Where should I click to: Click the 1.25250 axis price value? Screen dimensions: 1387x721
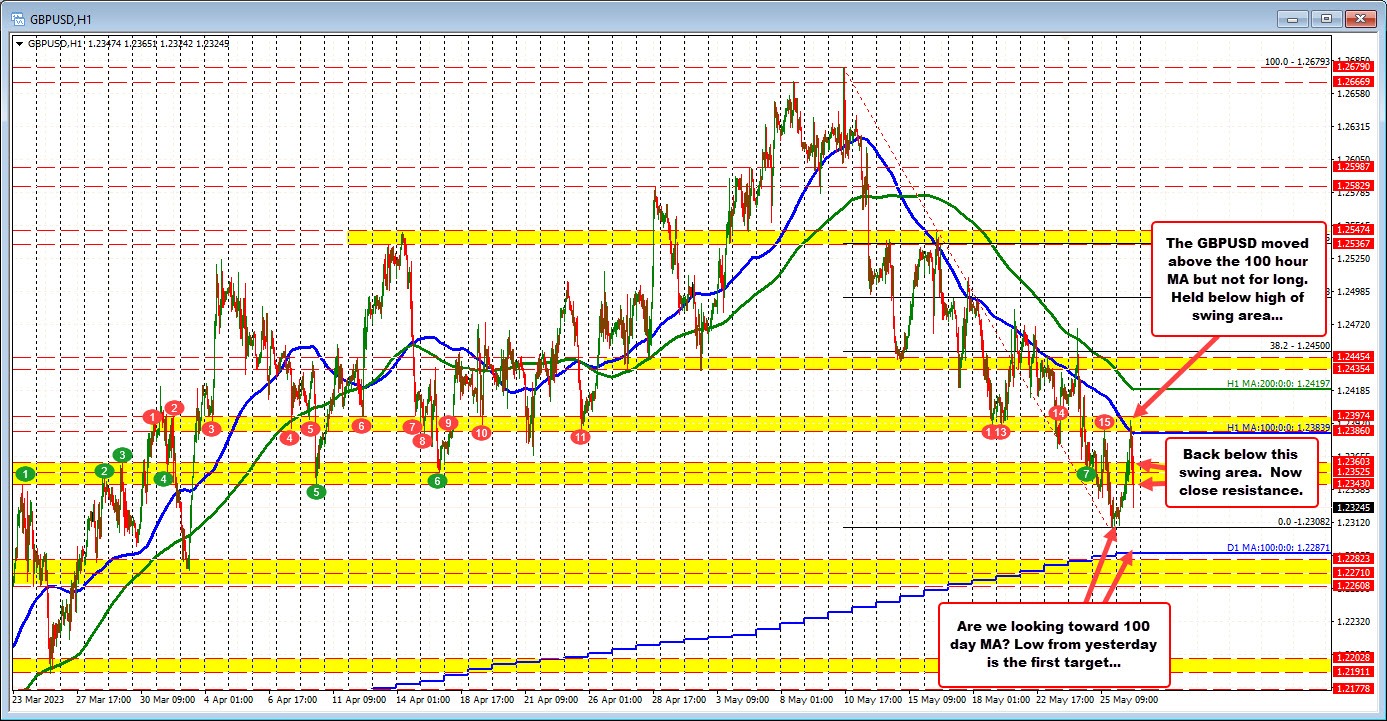click(1353, 259)
